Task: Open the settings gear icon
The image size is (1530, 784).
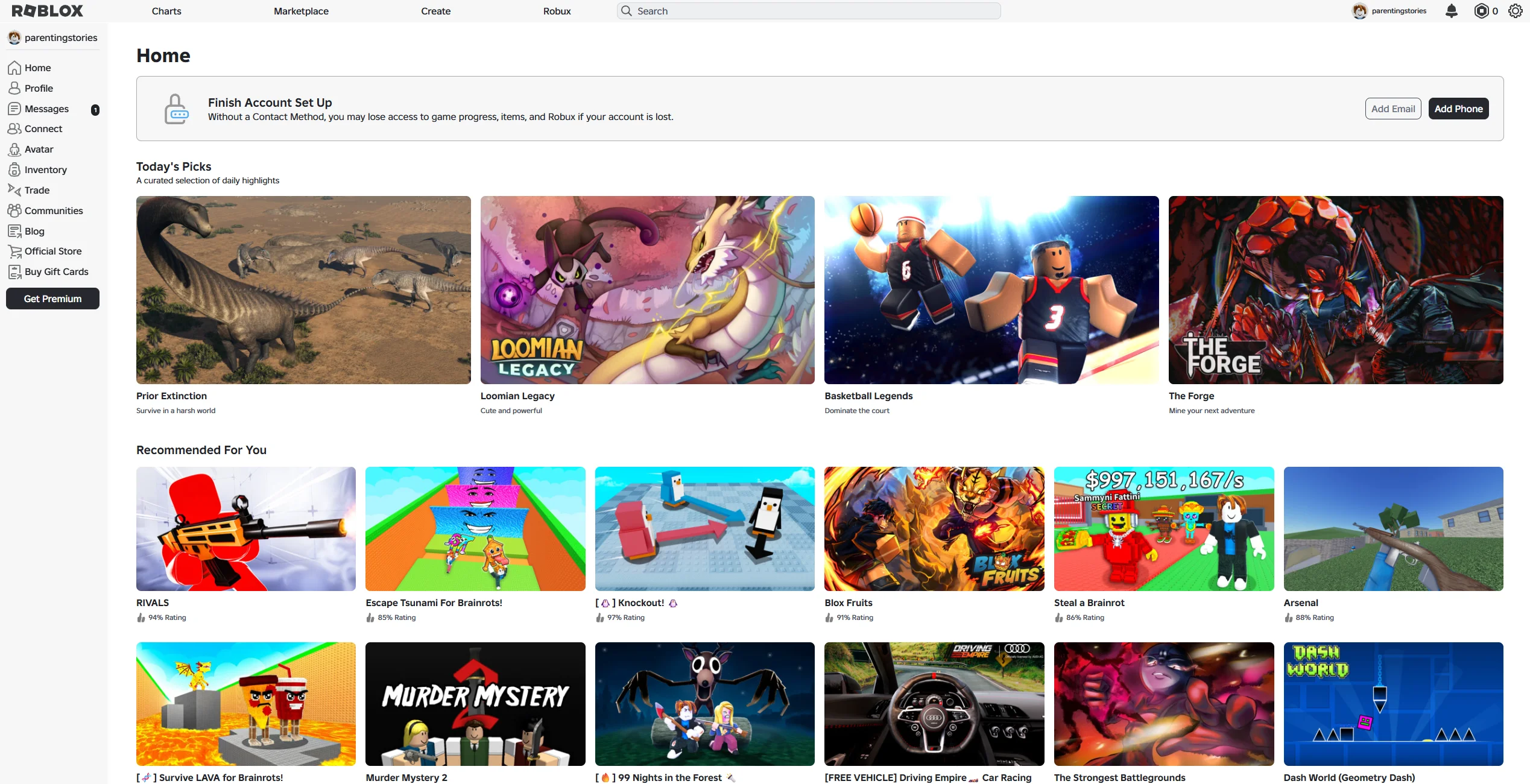Action: pyautogui.click(x=1516, y=11)
